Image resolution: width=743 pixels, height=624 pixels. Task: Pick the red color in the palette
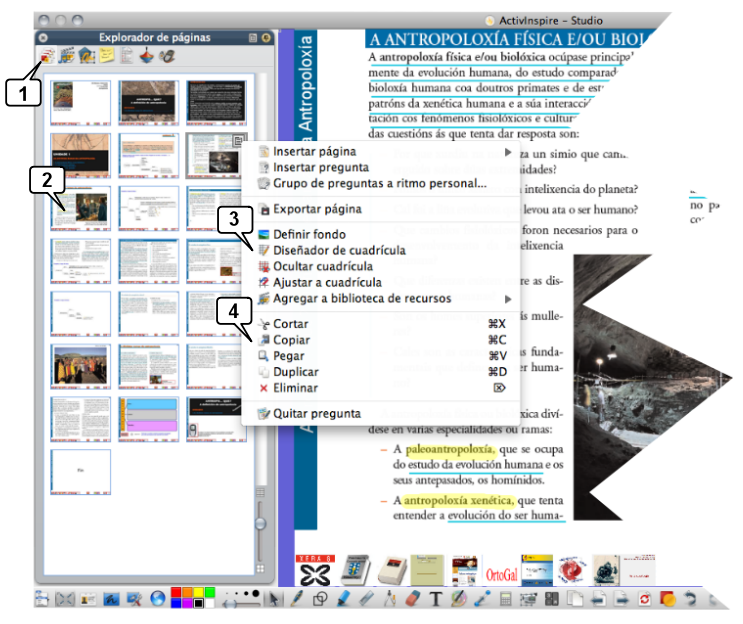(x=177, y=592)
